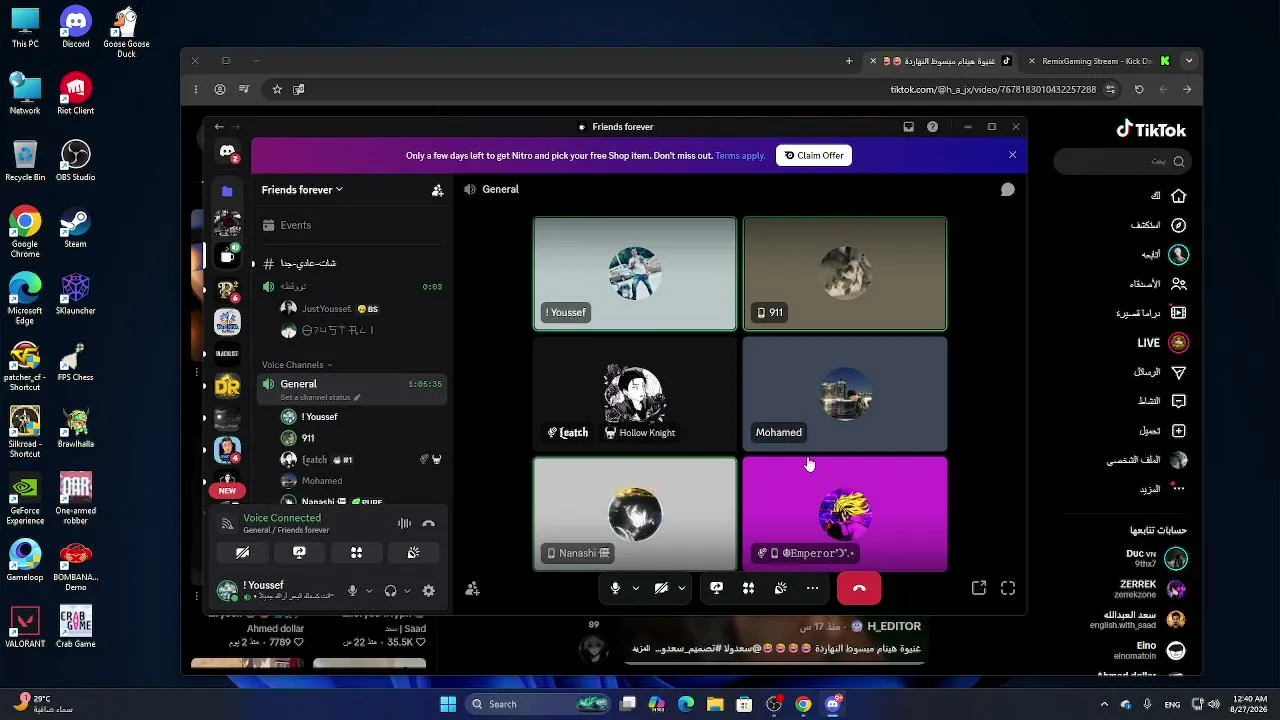Dismiss the Nitro promotion banner
The height and width of the screenshot is (720, 1280).
tap(1012, 155)
